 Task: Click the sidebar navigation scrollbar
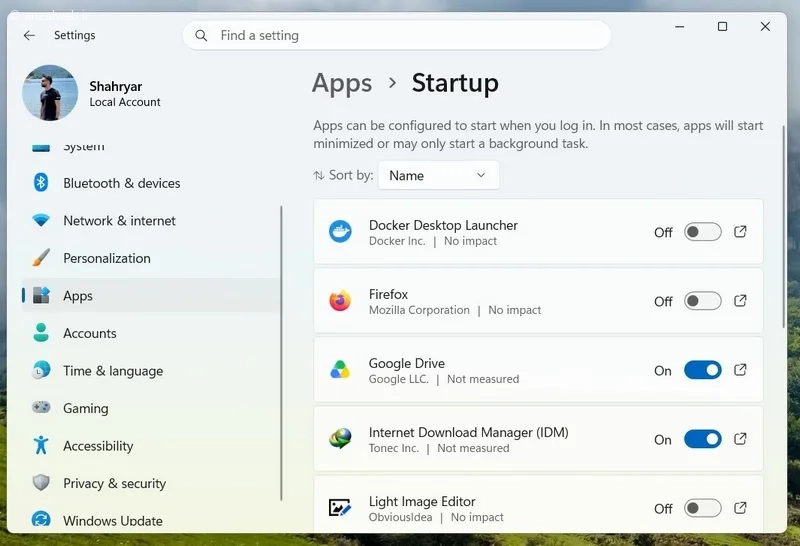(281, 353)
